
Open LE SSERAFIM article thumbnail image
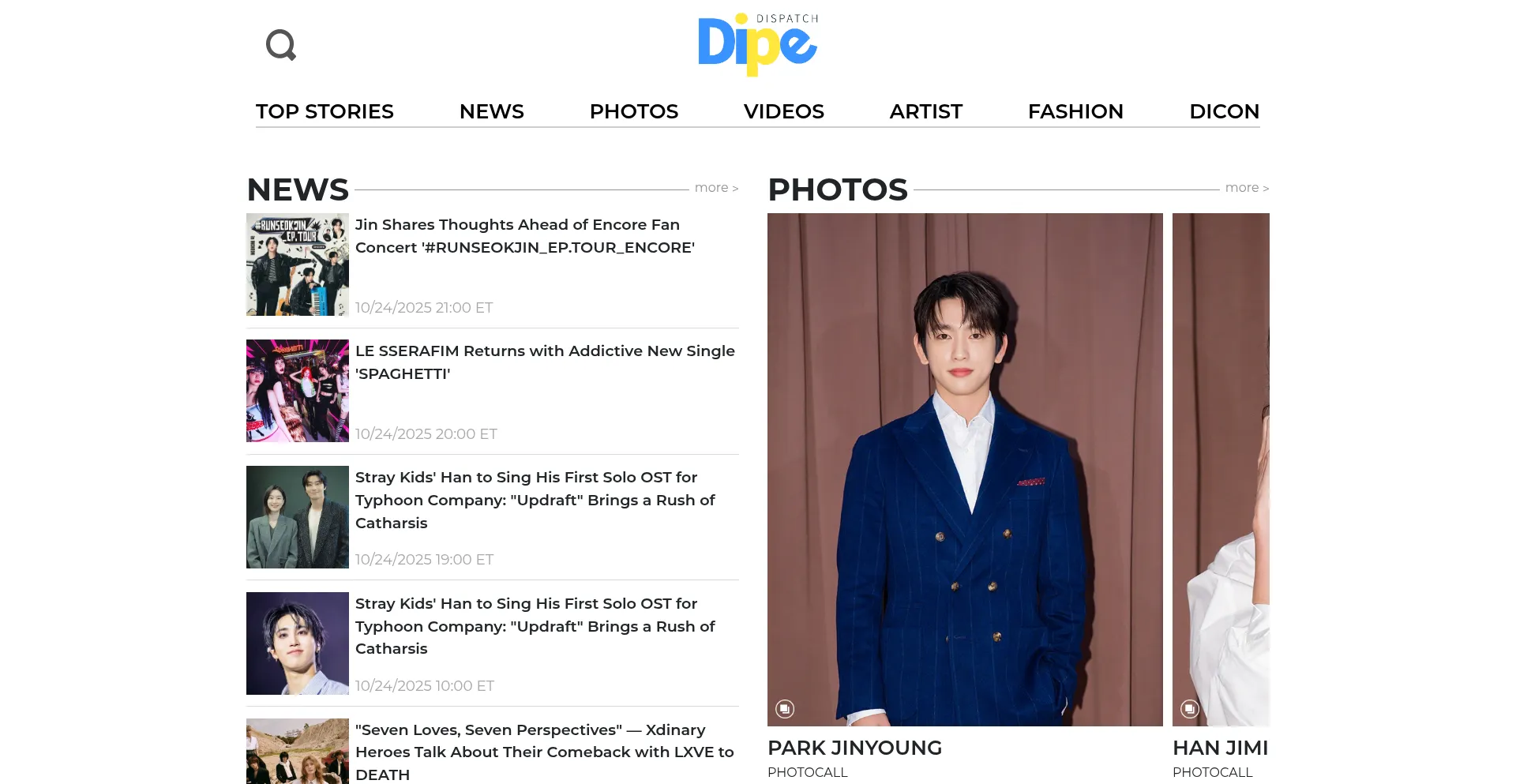[298, 391]
